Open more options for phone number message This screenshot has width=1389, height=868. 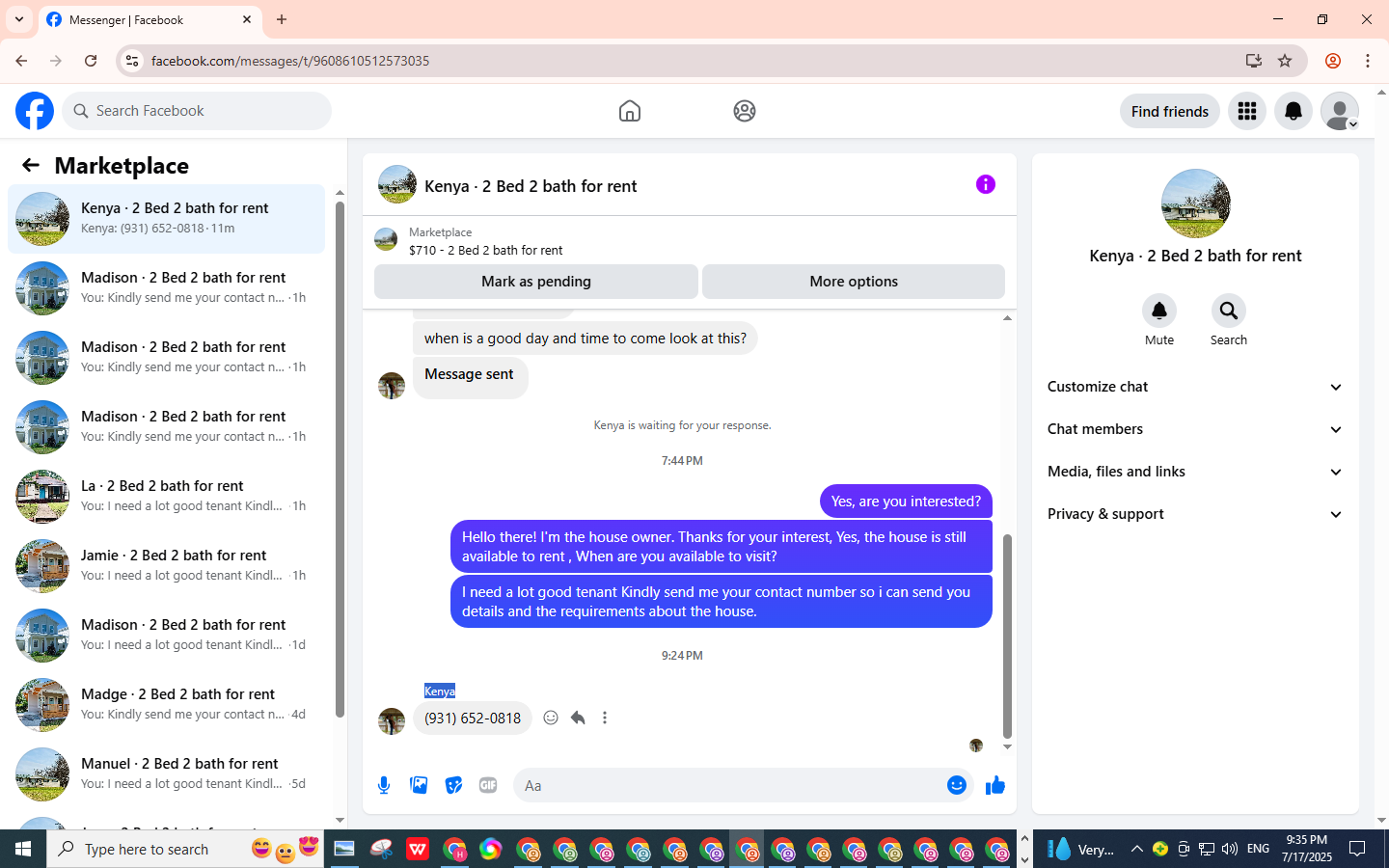(605, 718)
